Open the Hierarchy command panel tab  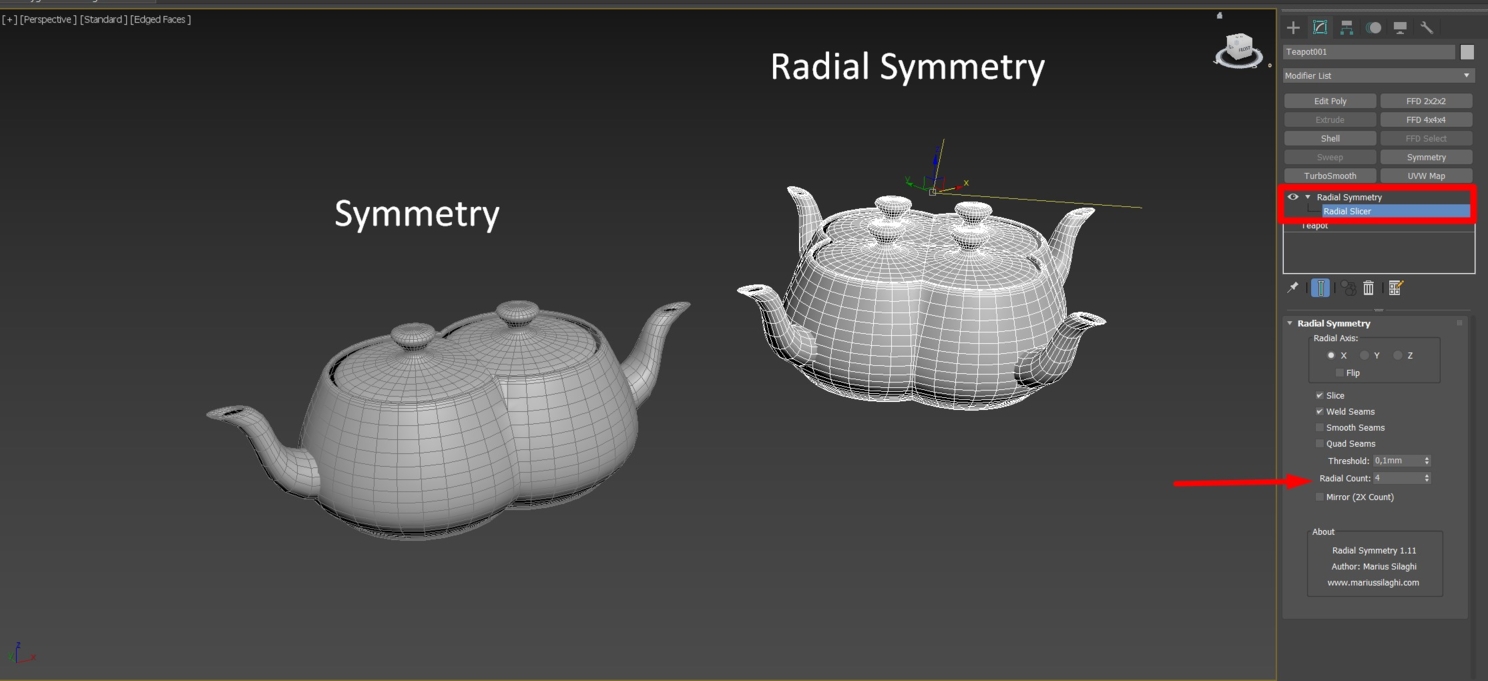tap(1347, 28)
